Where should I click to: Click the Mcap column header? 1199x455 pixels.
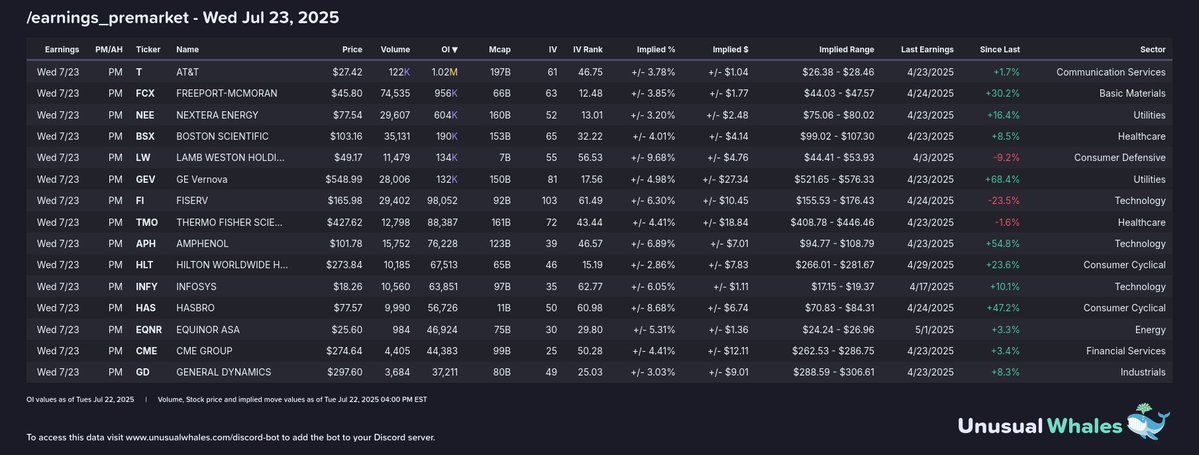pyautogui.click(x=499, y=50)
